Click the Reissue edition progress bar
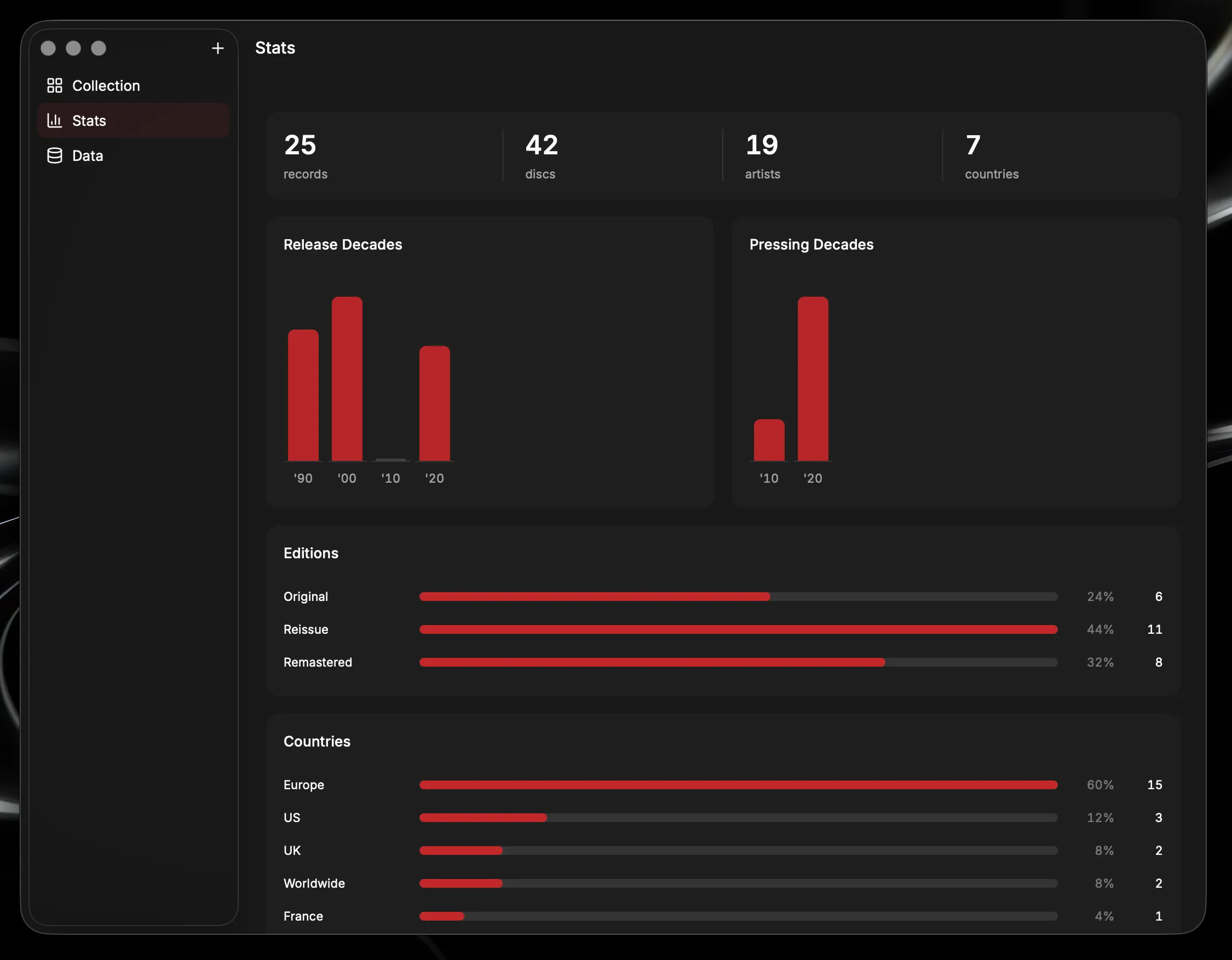 click(739, 629)
